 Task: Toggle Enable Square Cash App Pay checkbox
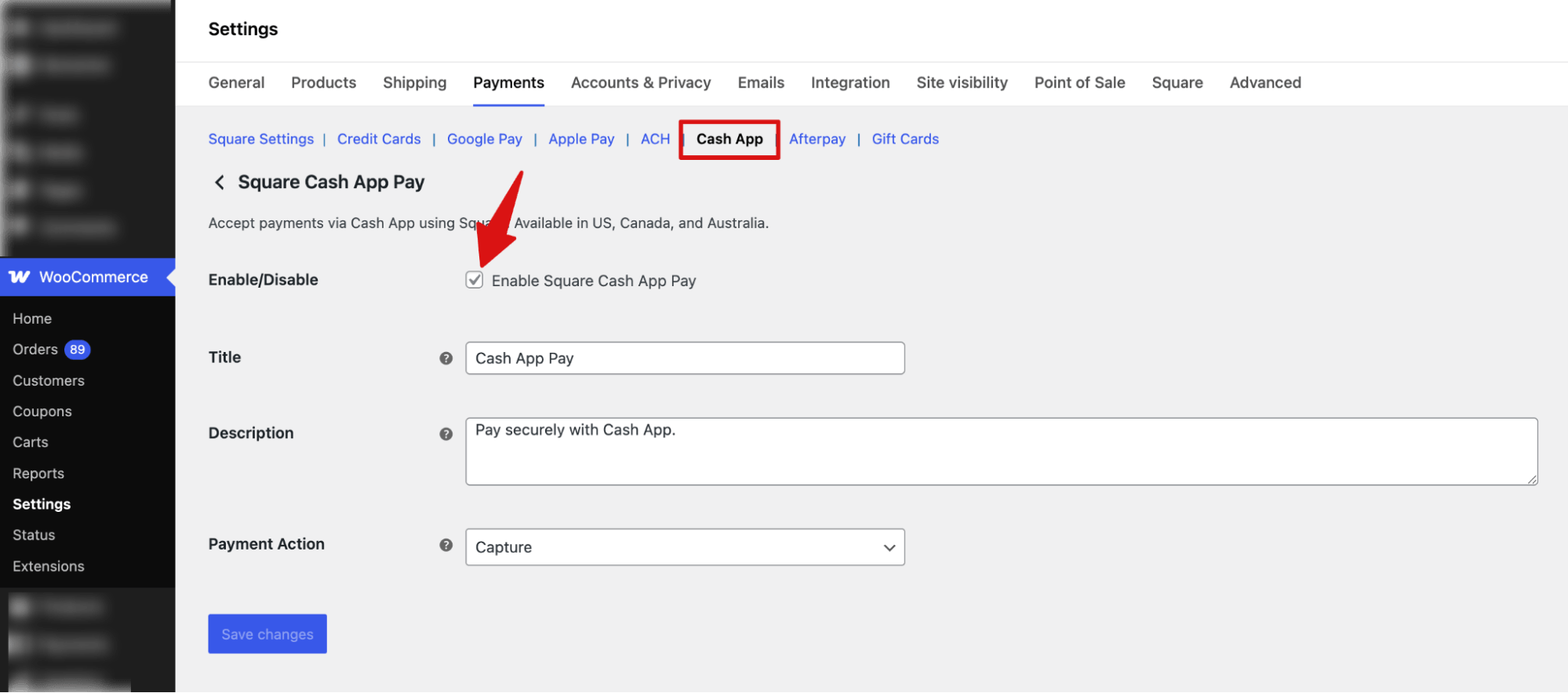(474, 280)
